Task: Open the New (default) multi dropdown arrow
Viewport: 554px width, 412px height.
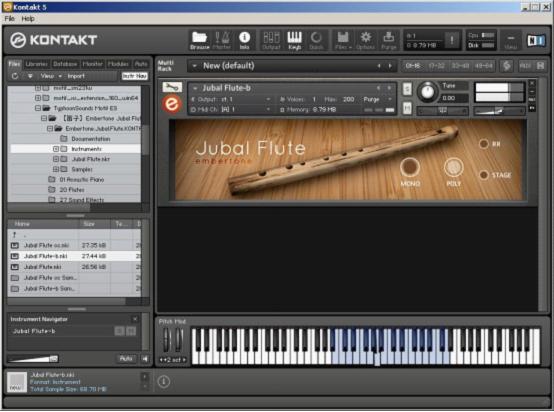Action: pyautogui.click(x=194, y=66)
